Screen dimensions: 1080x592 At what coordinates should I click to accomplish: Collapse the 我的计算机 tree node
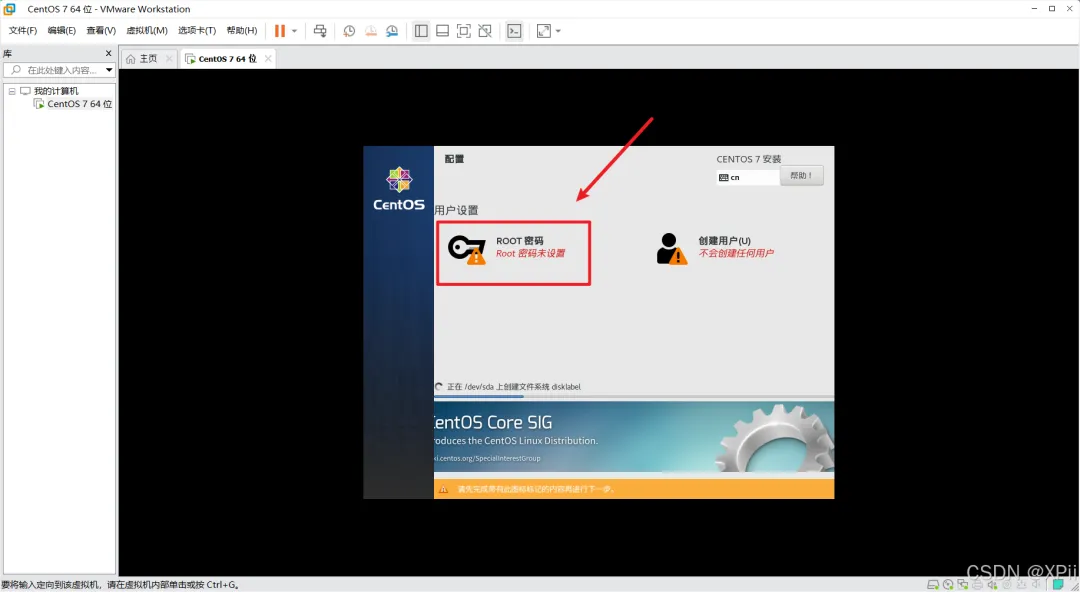pos(12,91)
